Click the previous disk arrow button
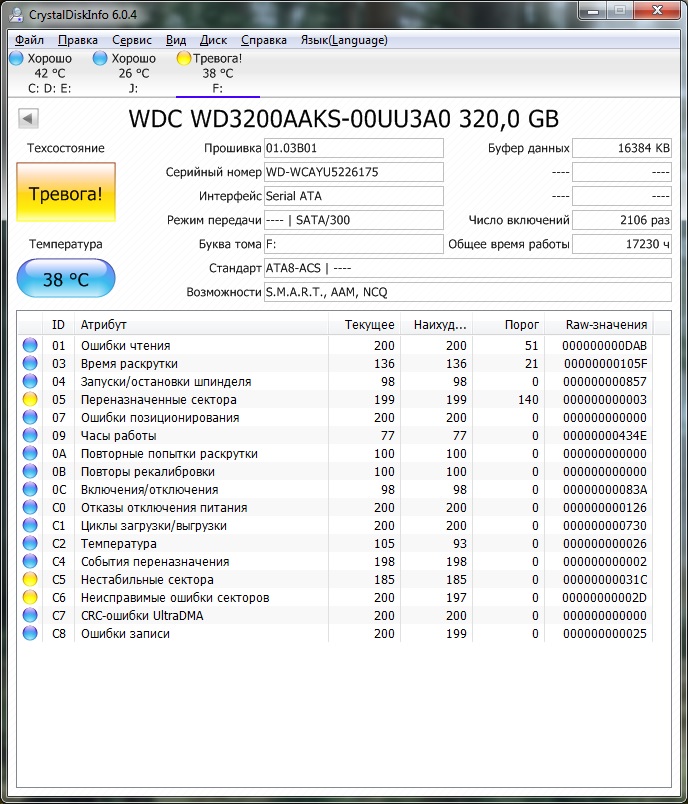 pos(28,118)
